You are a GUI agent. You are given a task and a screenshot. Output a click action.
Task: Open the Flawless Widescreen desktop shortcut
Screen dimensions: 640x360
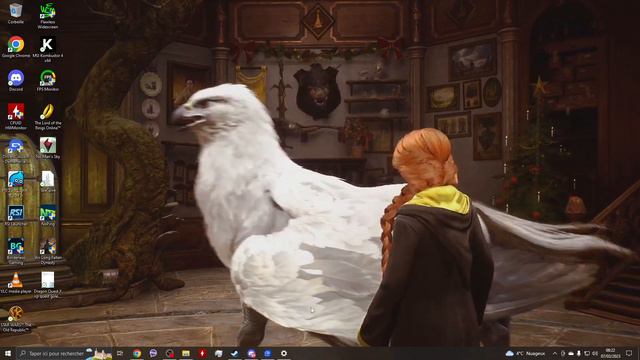48,16
